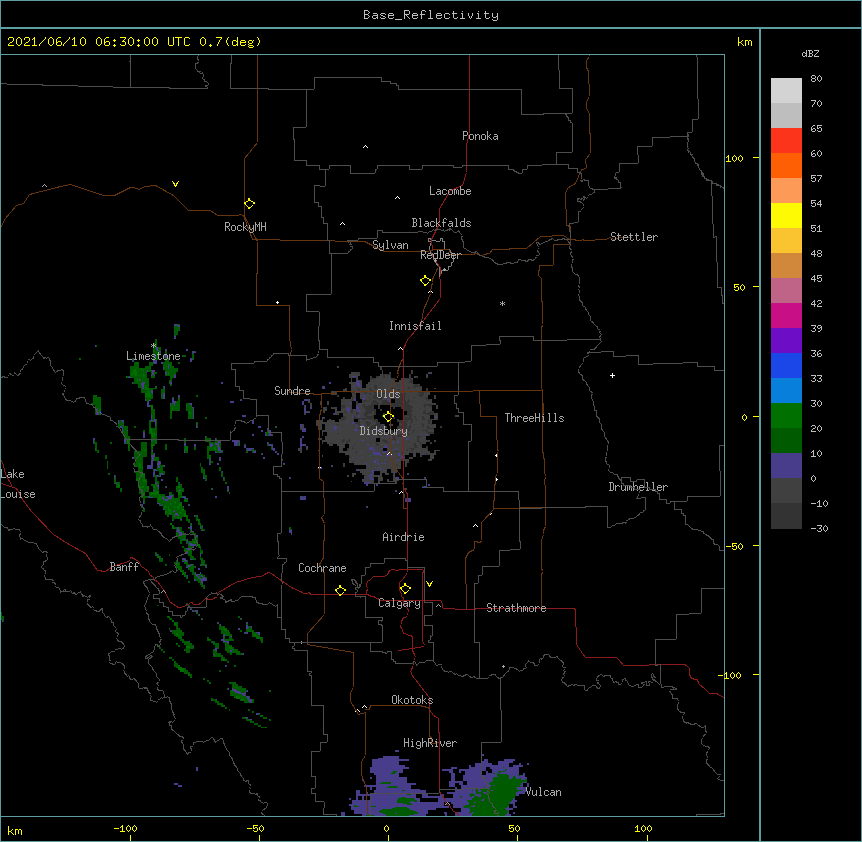
Task: Click the Sundre town label
Action: [x=292, y=391]
